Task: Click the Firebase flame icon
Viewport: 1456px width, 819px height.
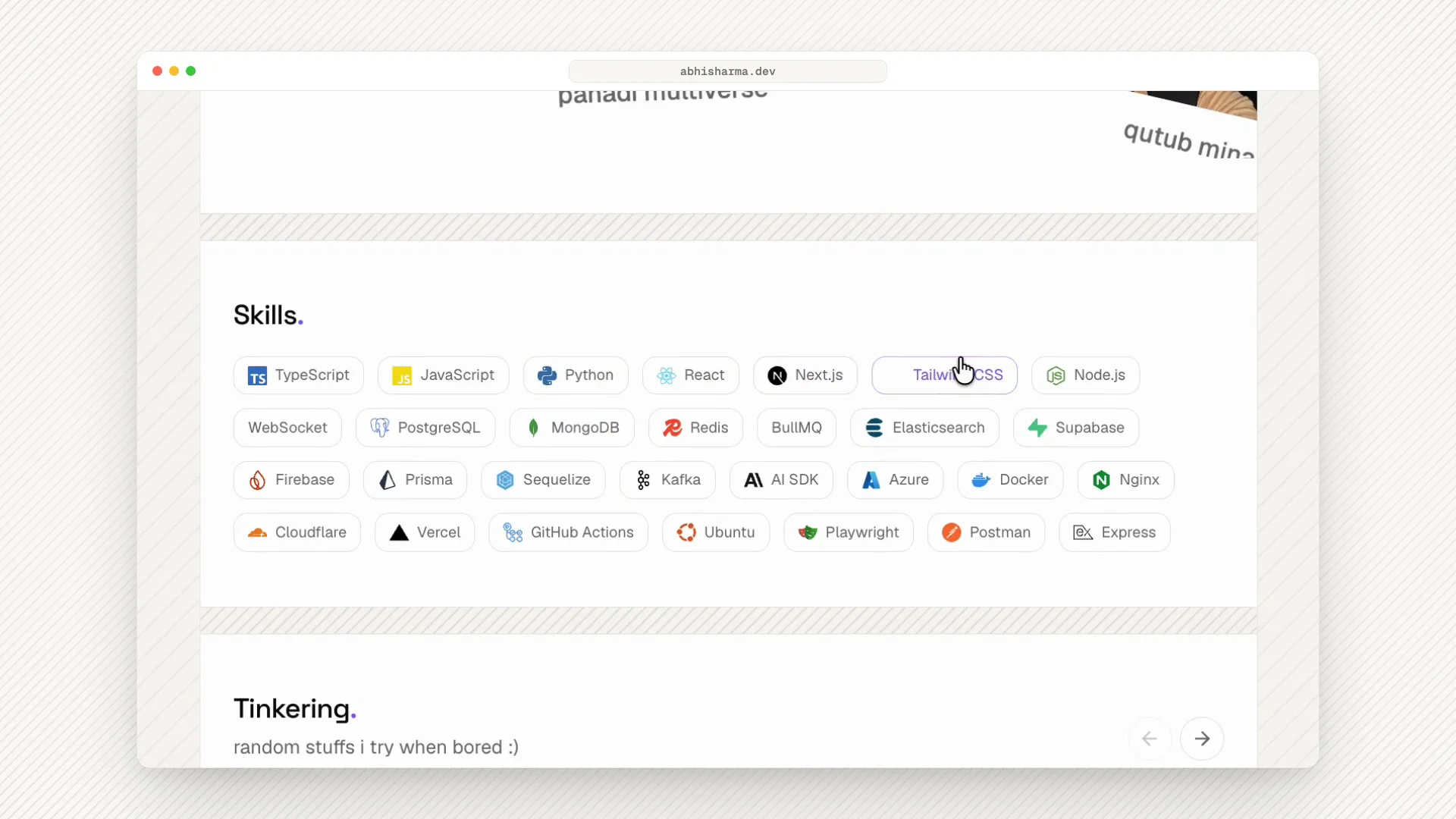Action: click(x=257, y=480)
